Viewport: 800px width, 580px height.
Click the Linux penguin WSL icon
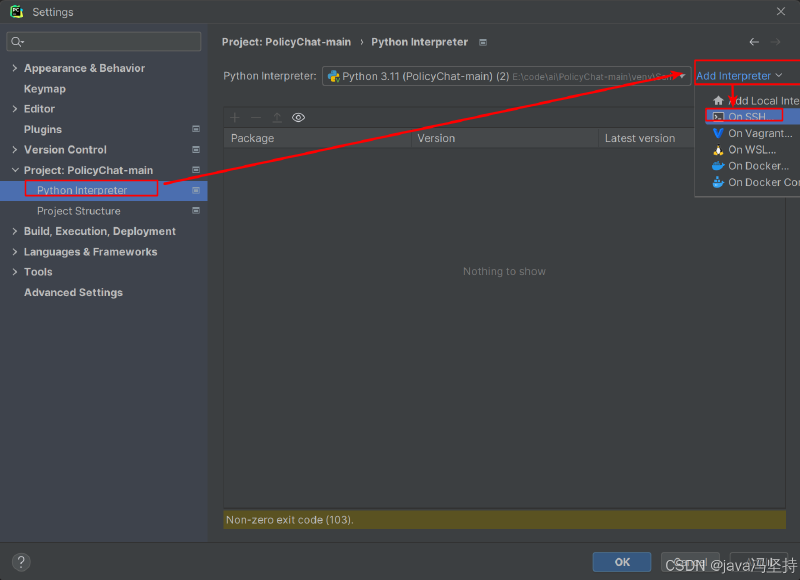tap(718, 150)
